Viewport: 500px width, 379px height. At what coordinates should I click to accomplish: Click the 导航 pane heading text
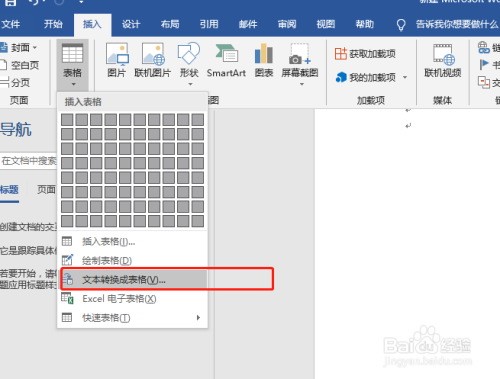click(16, 129)
